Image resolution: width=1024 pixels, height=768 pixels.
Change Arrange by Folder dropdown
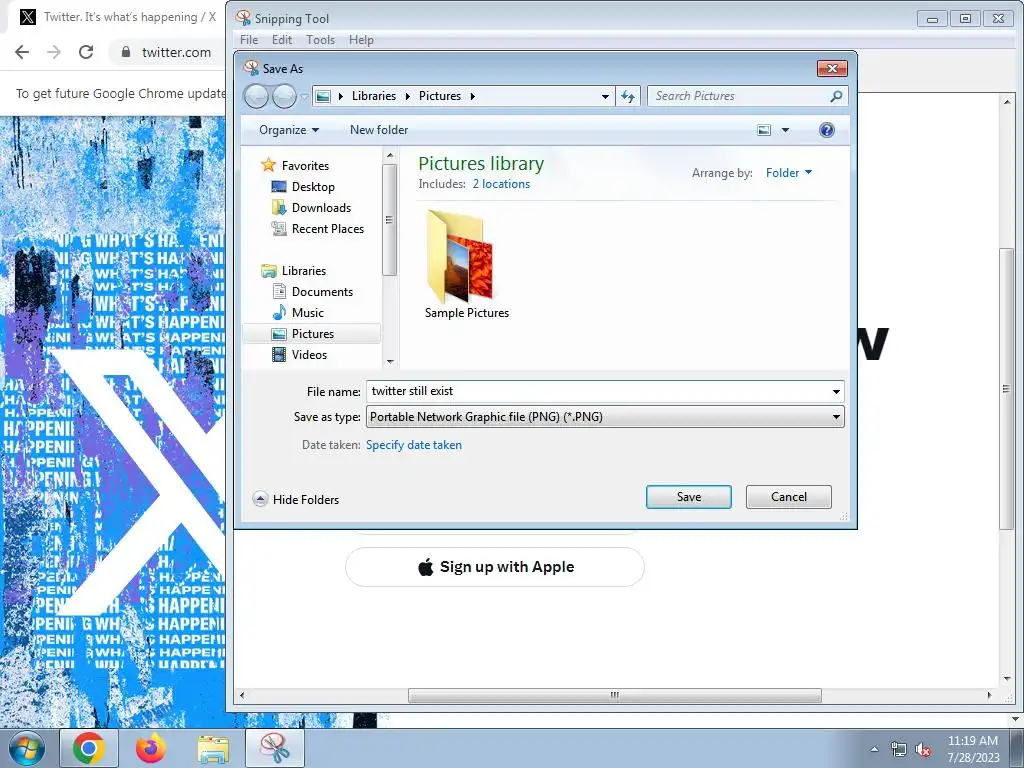[x=788, y=172]
